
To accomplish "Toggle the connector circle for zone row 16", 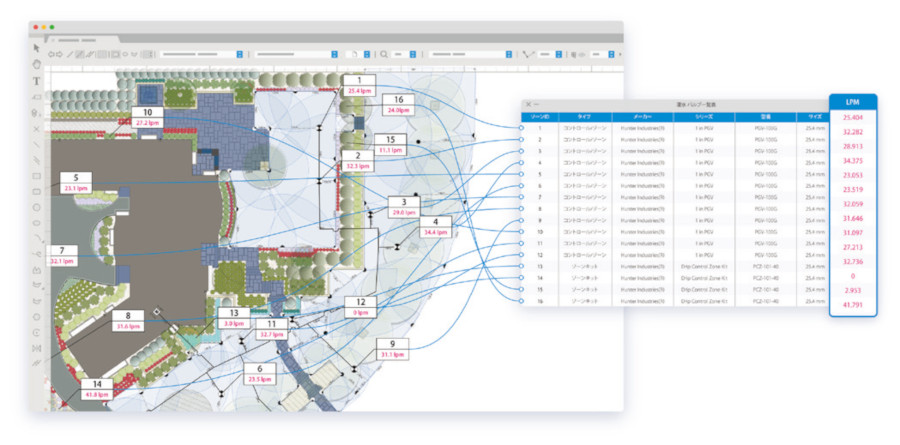I will [x=522, y=300].
